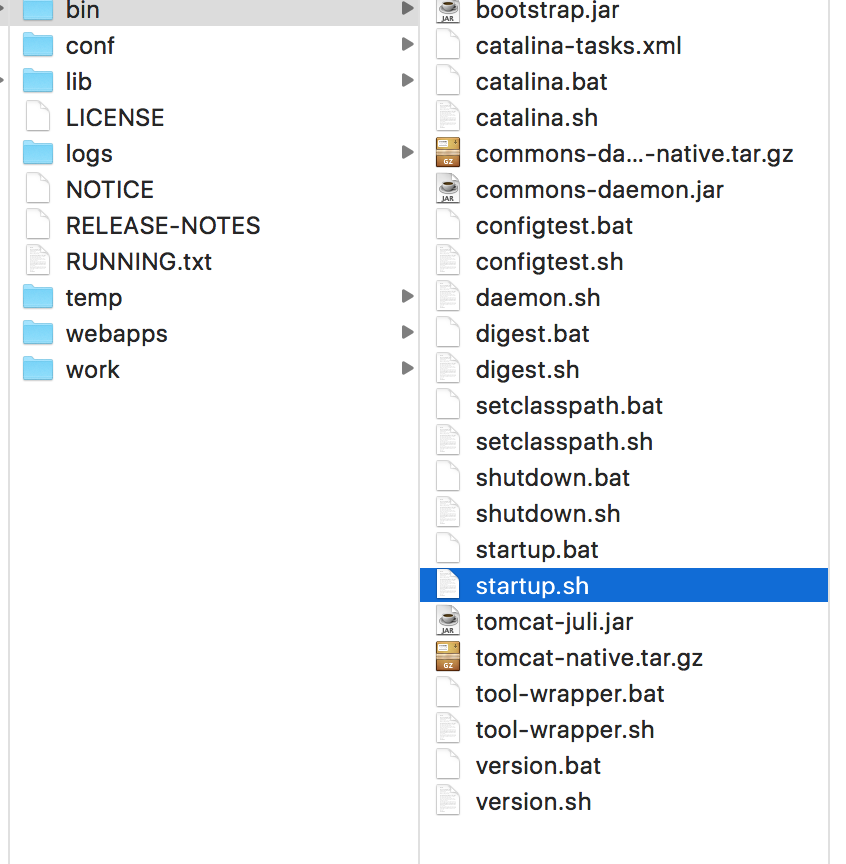The width and height of the screenshot is (846, 864).
Task: Click the commons-daemon native tar.gz archive icon
Action: (448, 153)
